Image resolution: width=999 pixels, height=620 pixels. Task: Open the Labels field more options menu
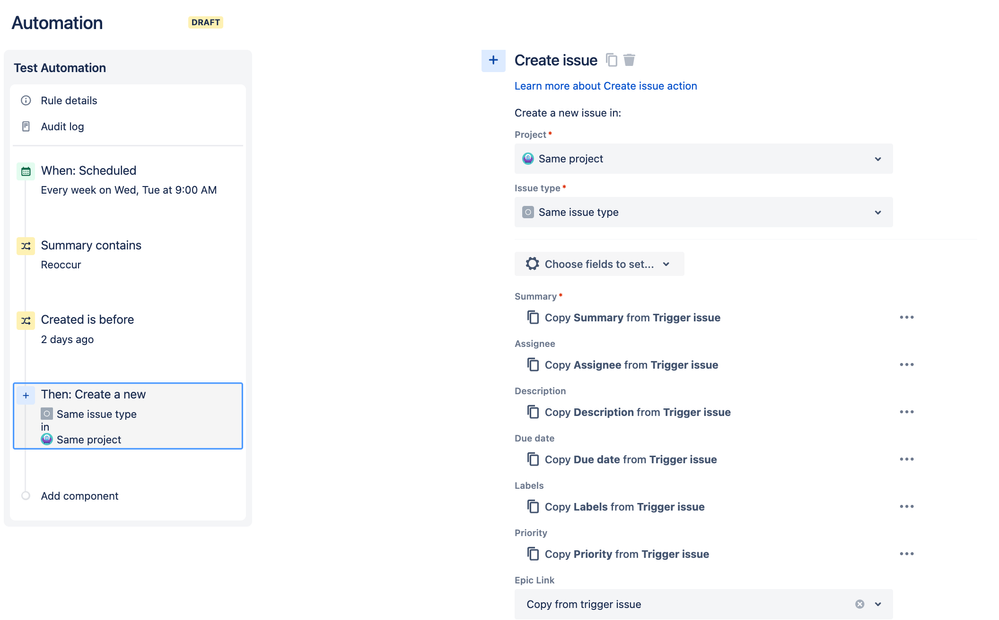click(x=907, y=507)
